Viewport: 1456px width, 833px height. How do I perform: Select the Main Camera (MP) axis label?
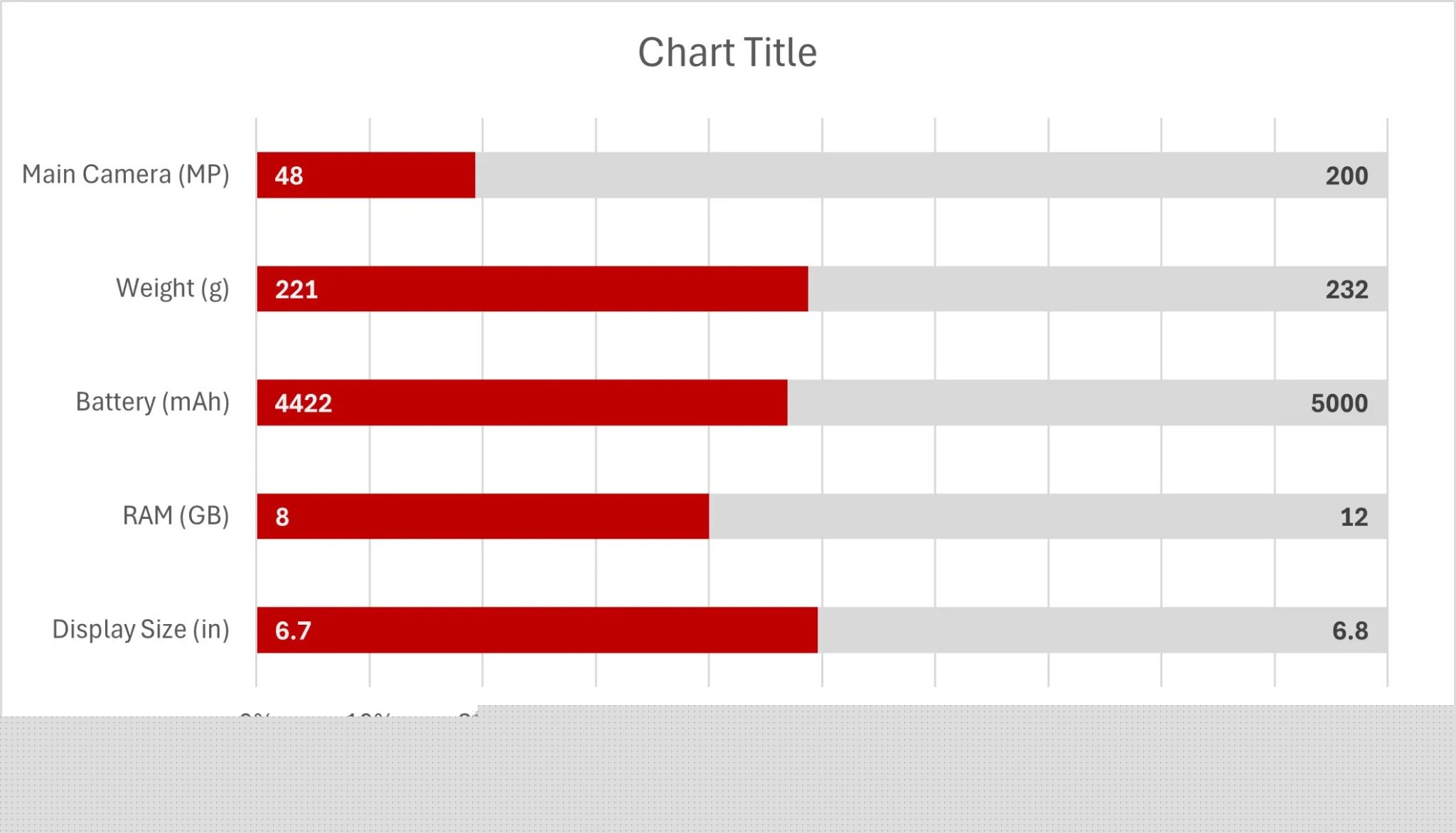coord(126,174)
